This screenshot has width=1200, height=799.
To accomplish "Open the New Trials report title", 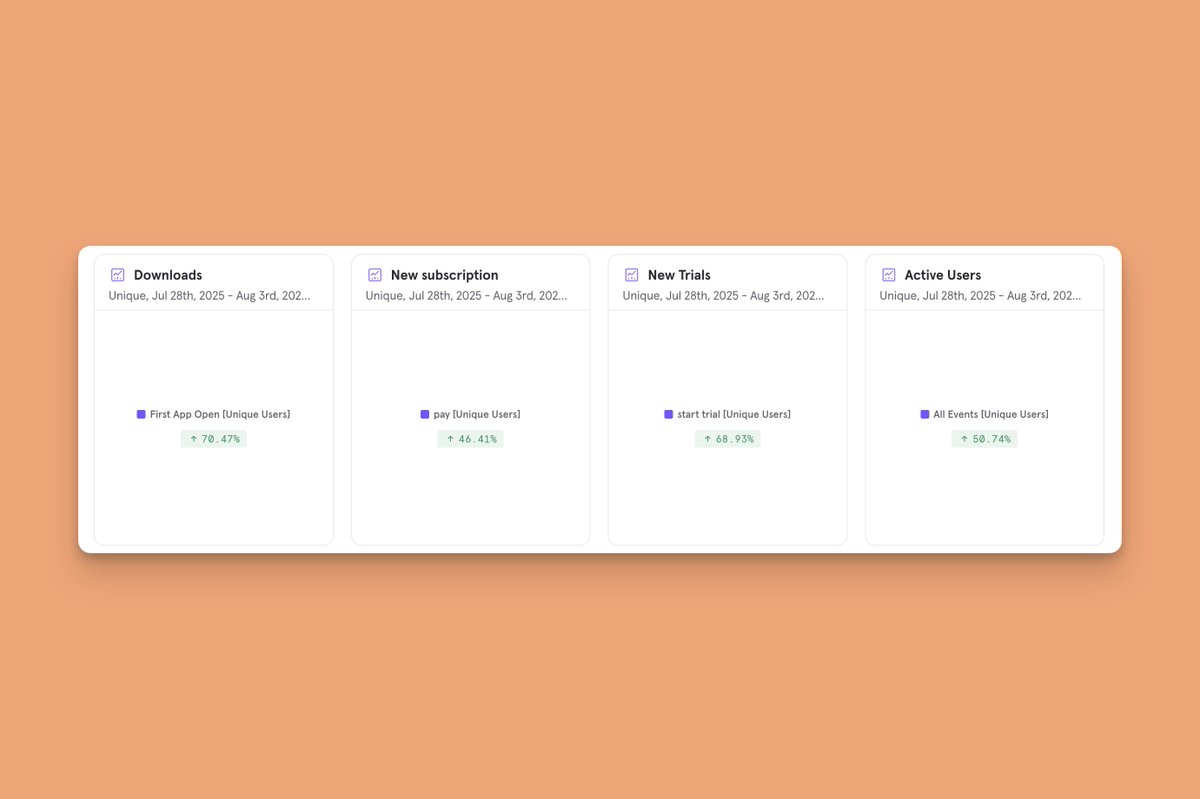I will pos(679,275).
